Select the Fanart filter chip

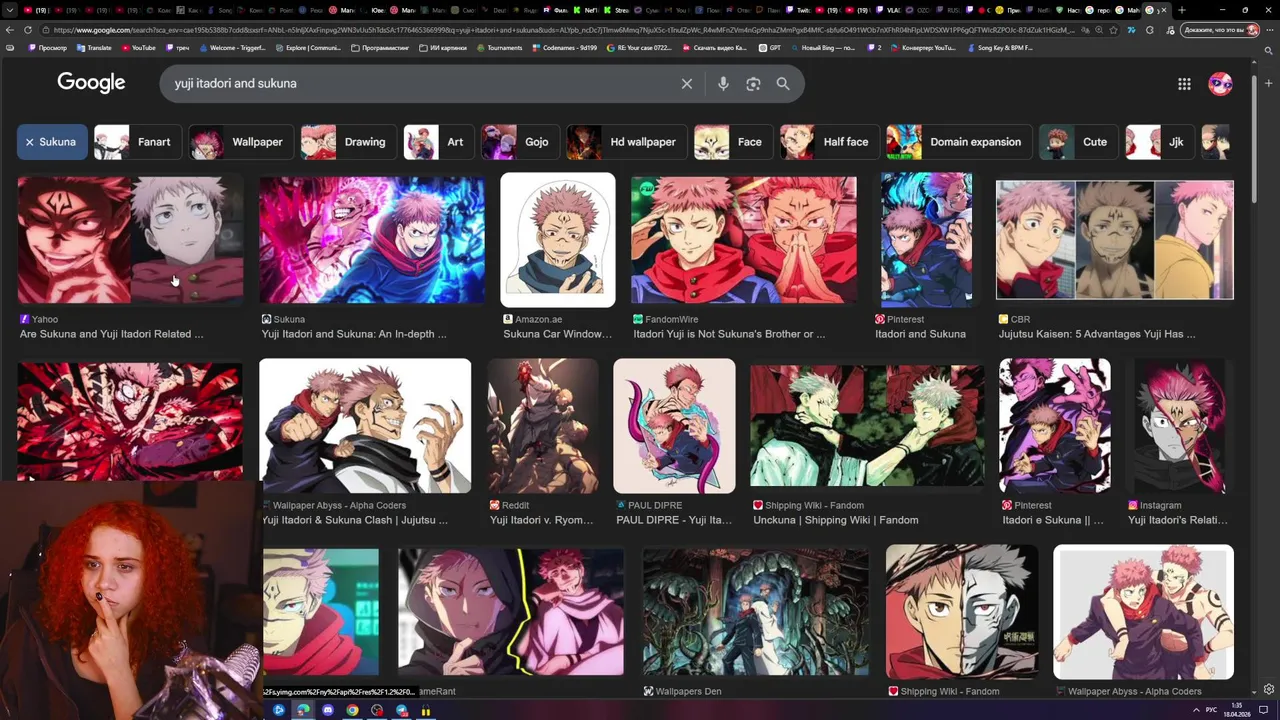139,142
